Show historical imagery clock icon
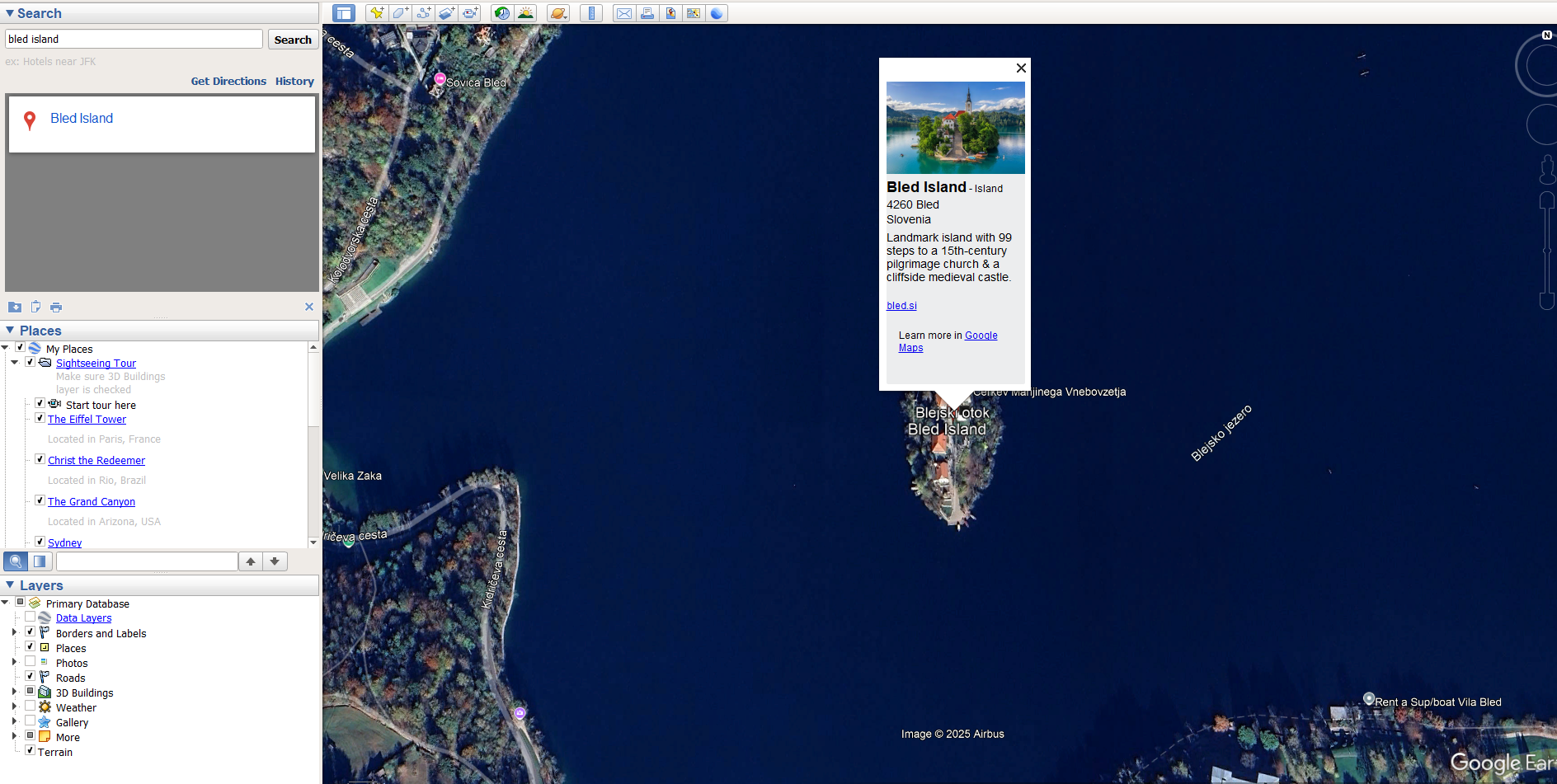Viewport: 1557px width, 784px height. point(501,13)
